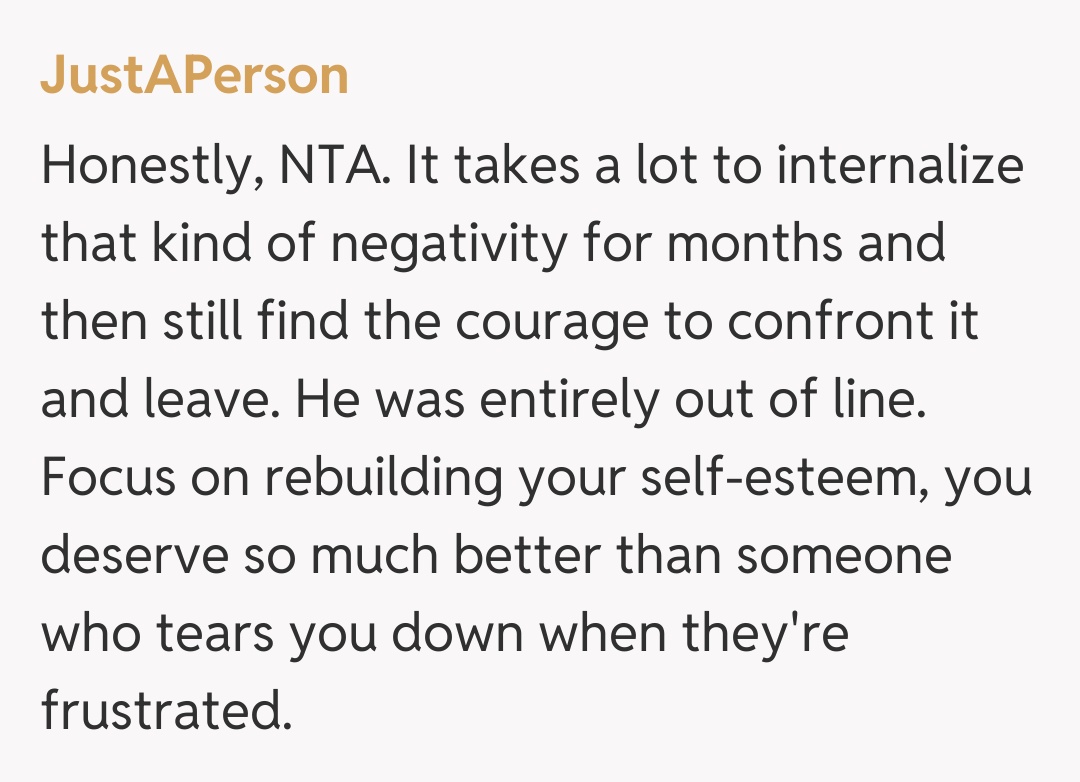The width and height of the screenshot is (1080, 782).
Task: Click the word "someone" in the comment
Action: (845, 556)
